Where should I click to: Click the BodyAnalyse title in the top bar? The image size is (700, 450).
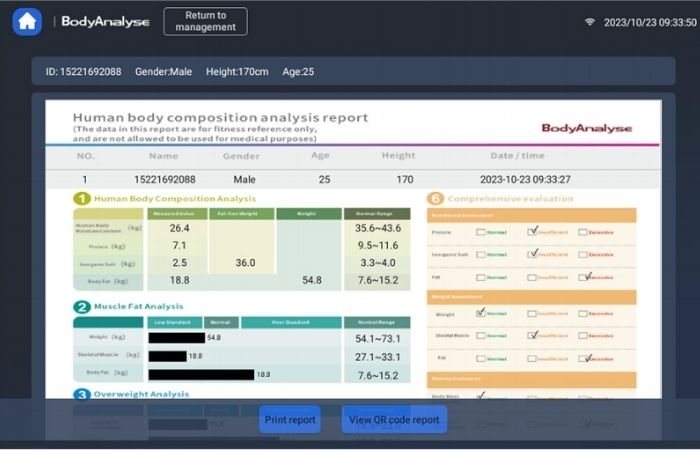pos(105,21)
